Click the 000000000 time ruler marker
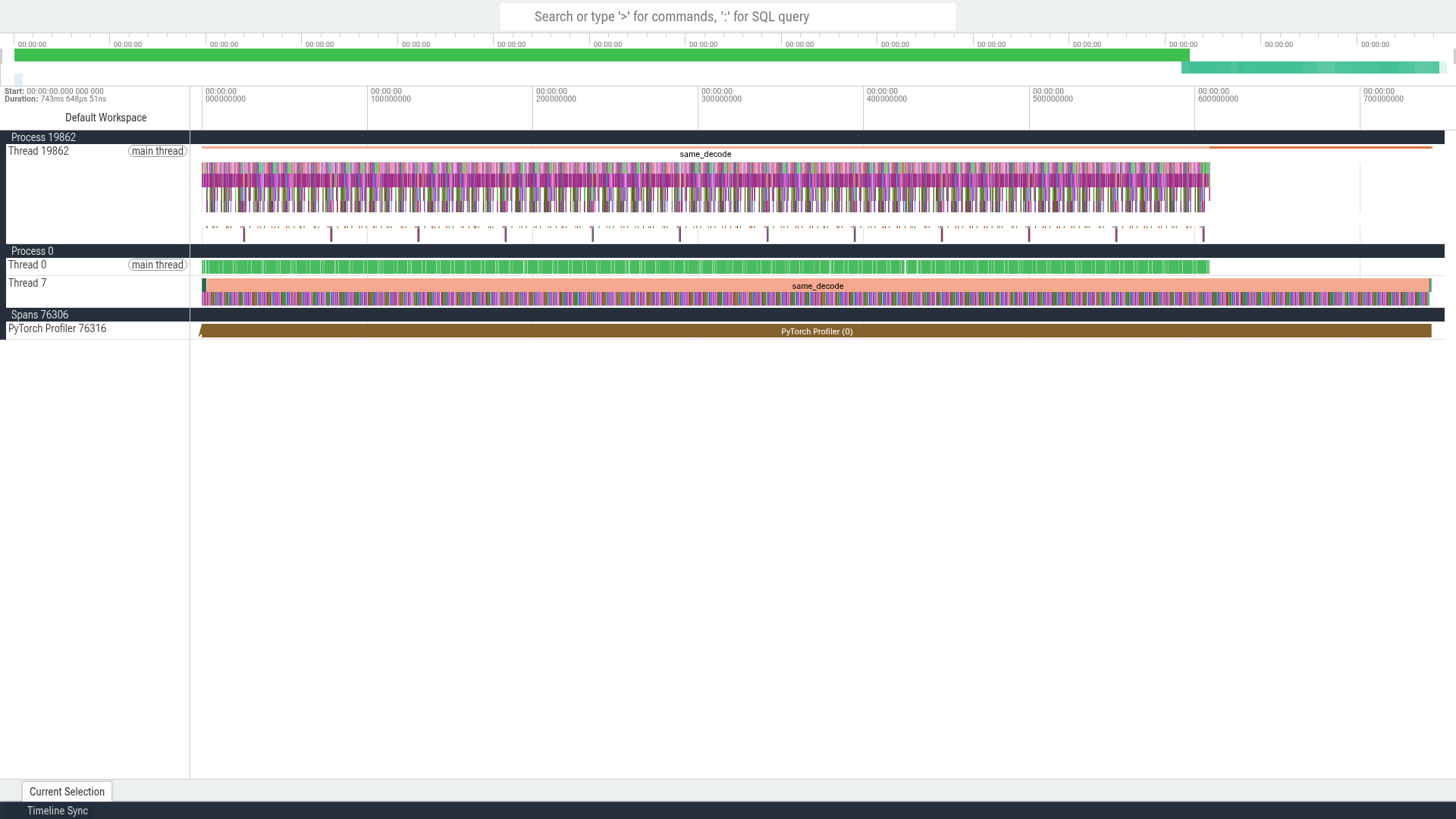Screen dimensions: 1456x819 (225, 96)
